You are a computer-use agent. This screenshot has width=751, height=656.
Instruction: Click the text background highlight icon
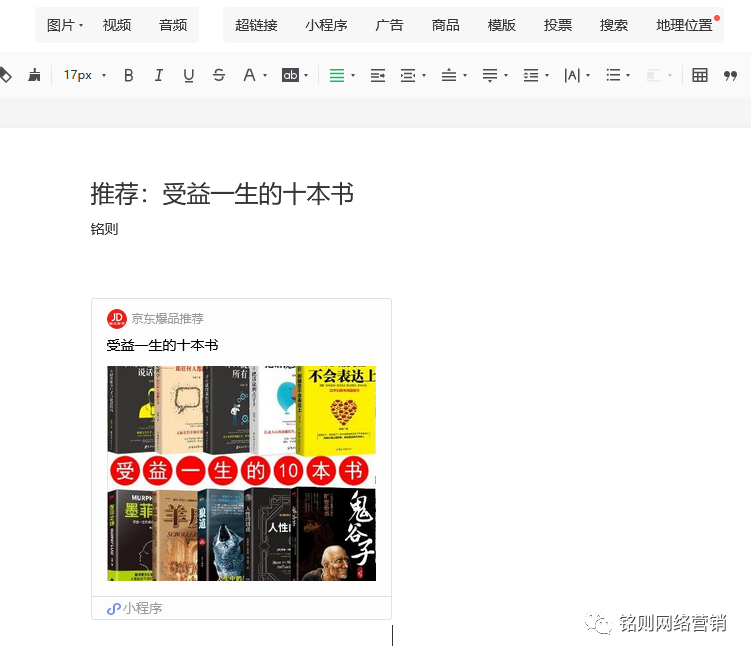click(290, 75)
